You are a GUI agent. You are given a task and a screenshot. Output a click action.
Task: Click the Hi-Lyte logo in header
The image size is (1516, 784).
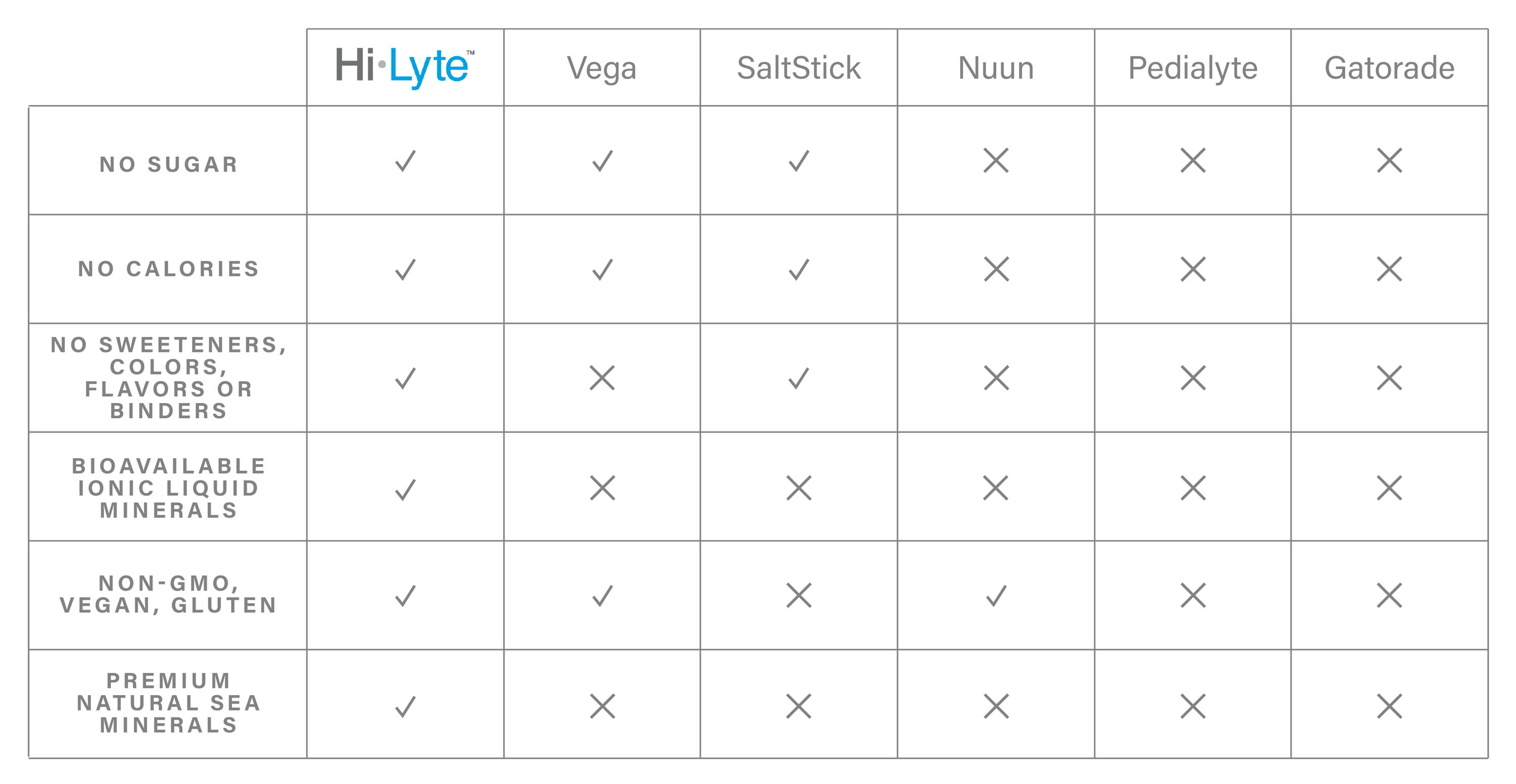point(405,68)
